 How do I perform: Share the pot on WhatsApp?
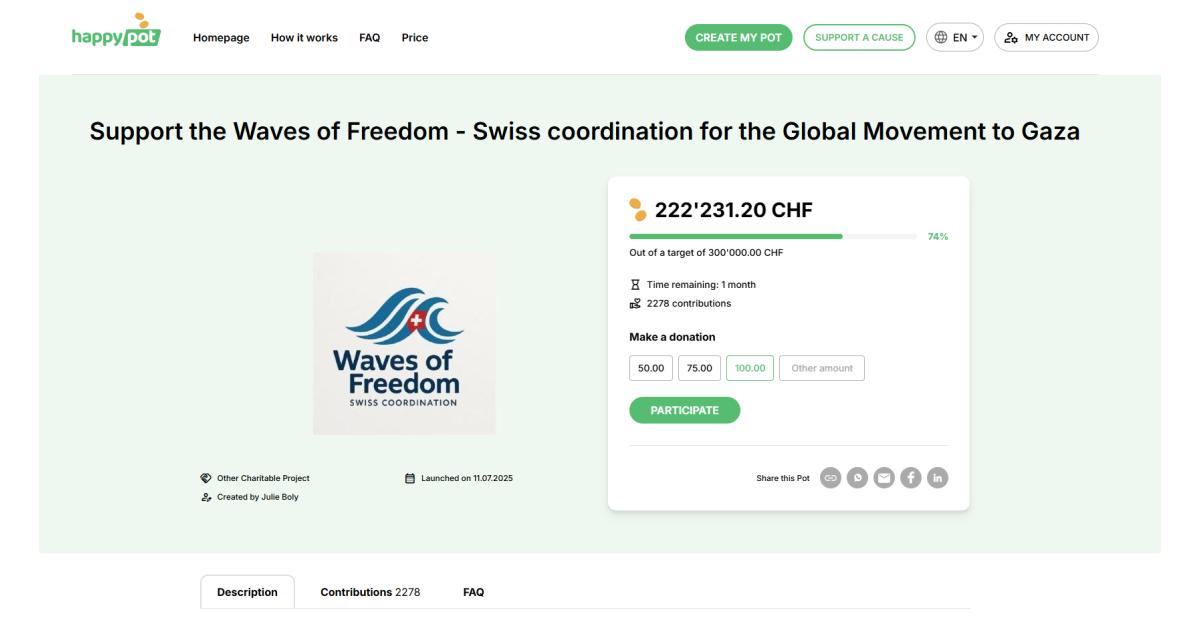pos(857,477)
